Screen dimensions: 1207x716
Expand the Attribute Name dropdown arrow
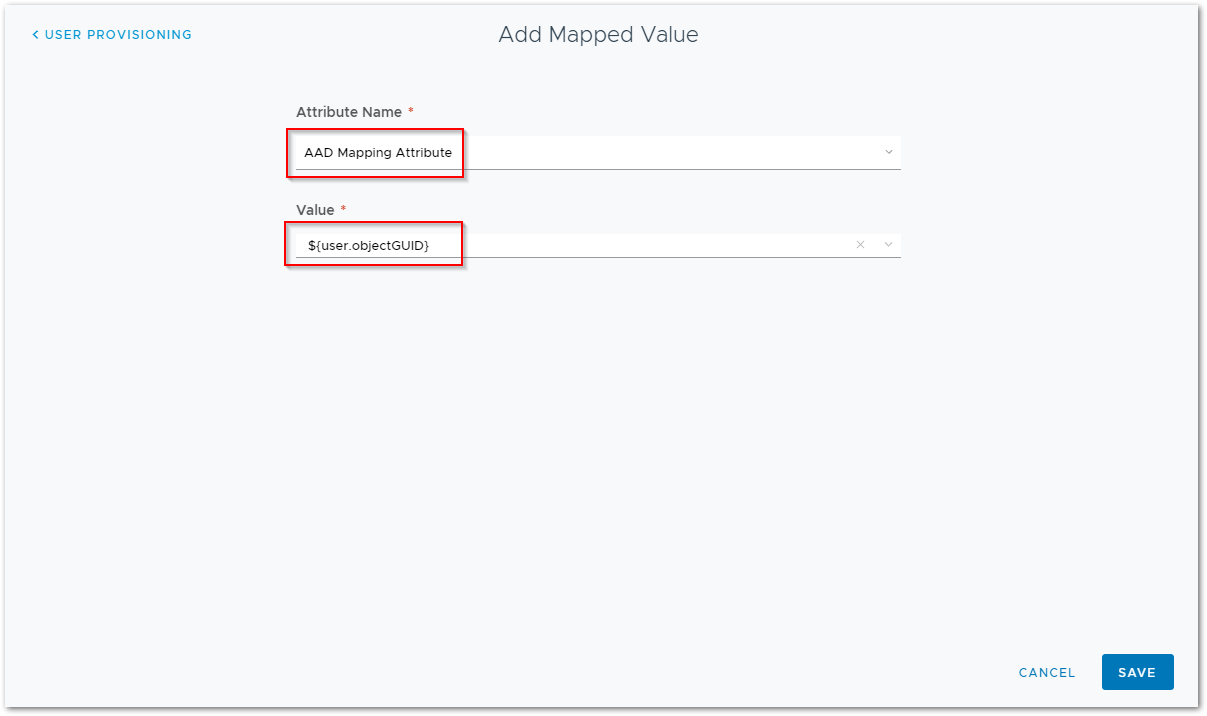tap(888, 152)
